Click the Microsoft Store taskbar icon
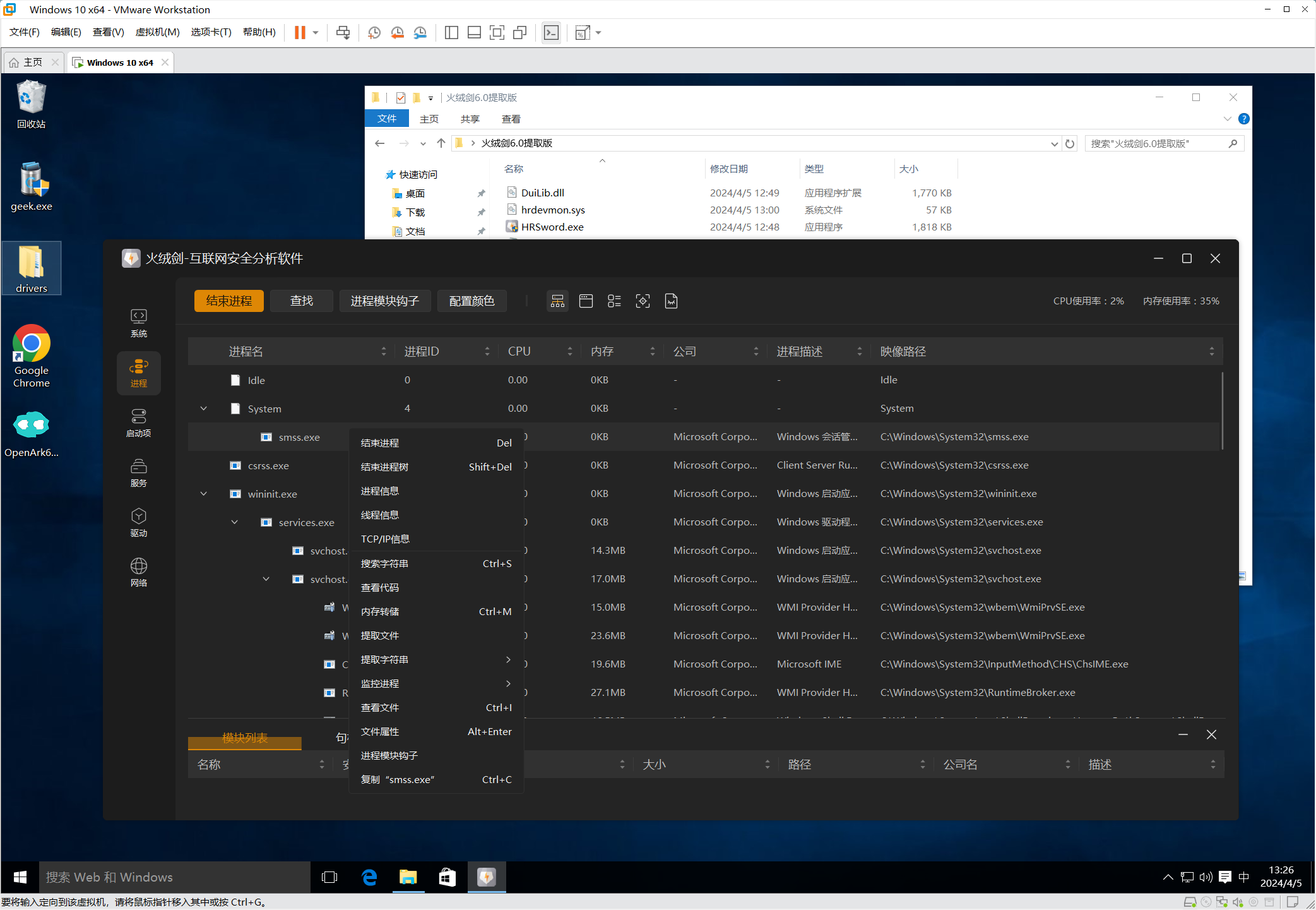Screen dimensions: 1316x910 pyautogui.click(x=448, y=877)
